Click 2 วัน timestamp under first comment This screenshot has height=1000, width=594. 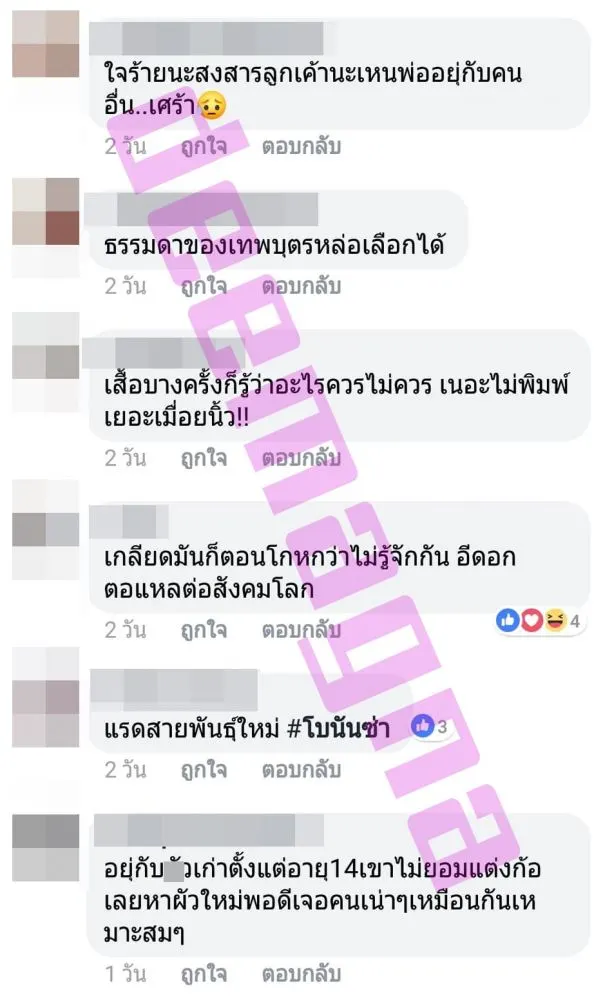point(125,147)
